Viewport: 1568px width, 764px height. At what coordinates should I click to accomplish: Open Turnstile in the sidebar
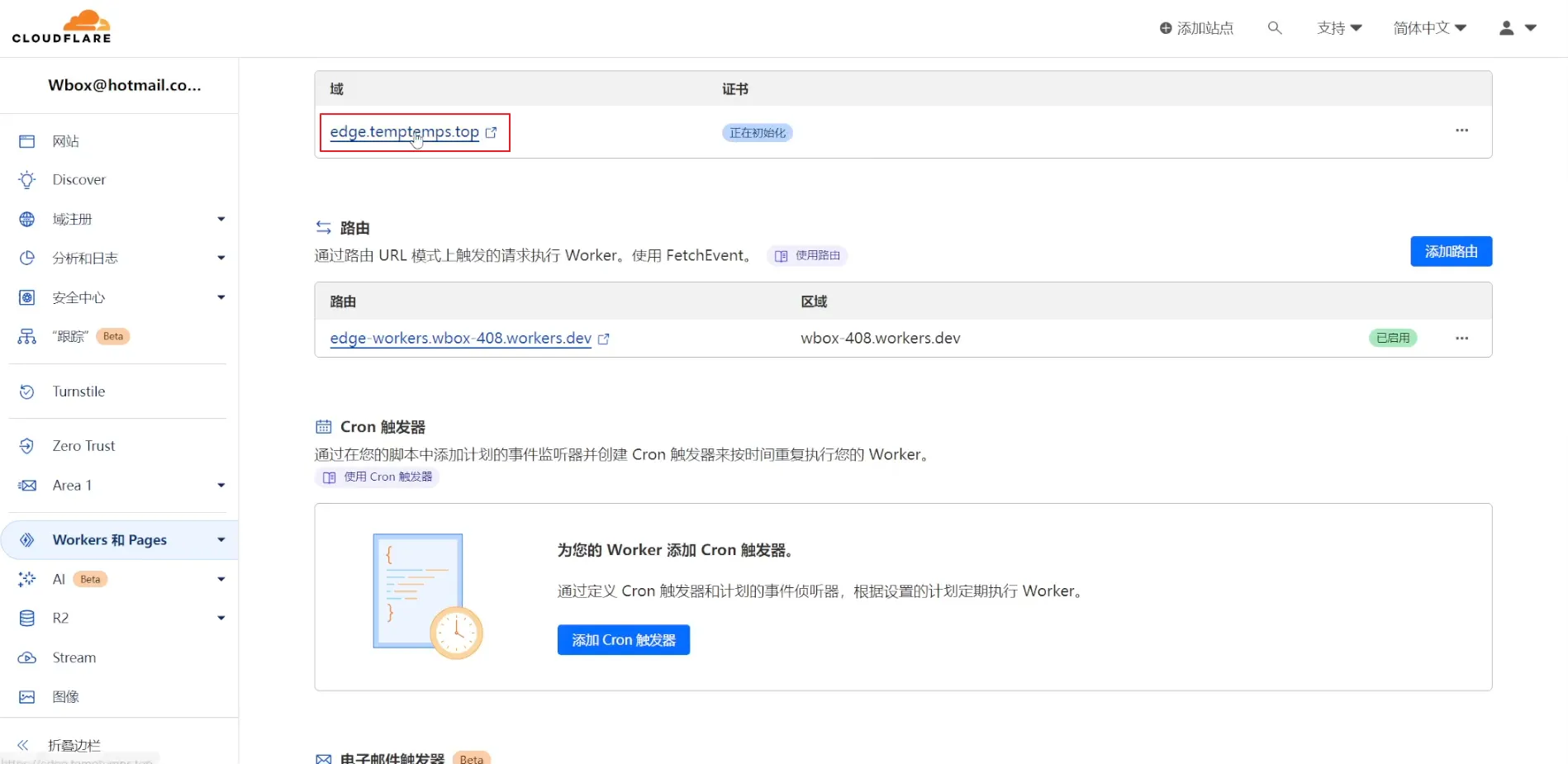pos(79,391)
